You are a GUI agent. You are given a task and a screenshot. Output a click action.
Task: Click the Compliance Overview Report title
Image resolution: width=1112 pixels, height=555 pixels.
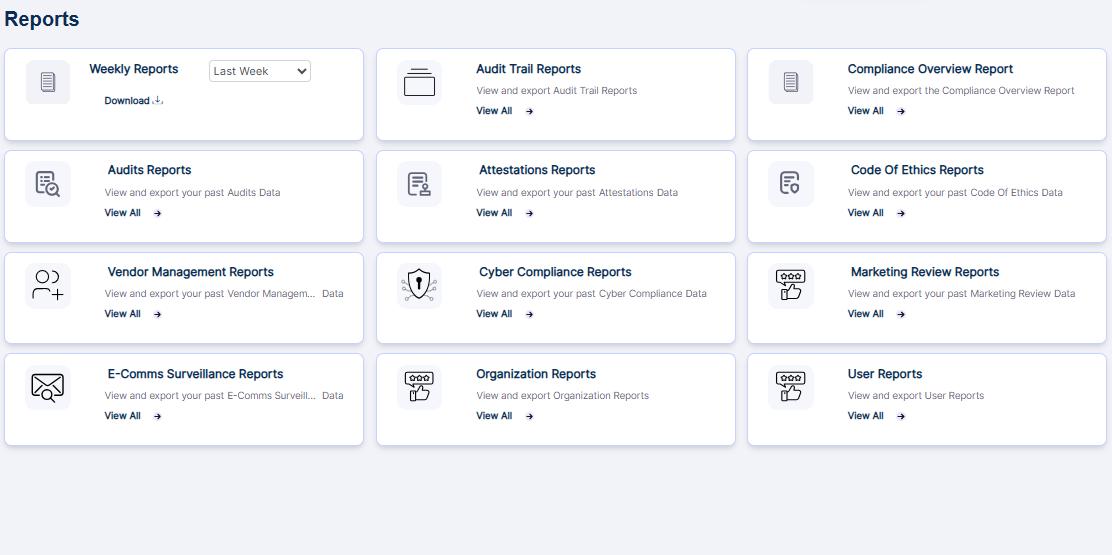click(x=930, y=69)
